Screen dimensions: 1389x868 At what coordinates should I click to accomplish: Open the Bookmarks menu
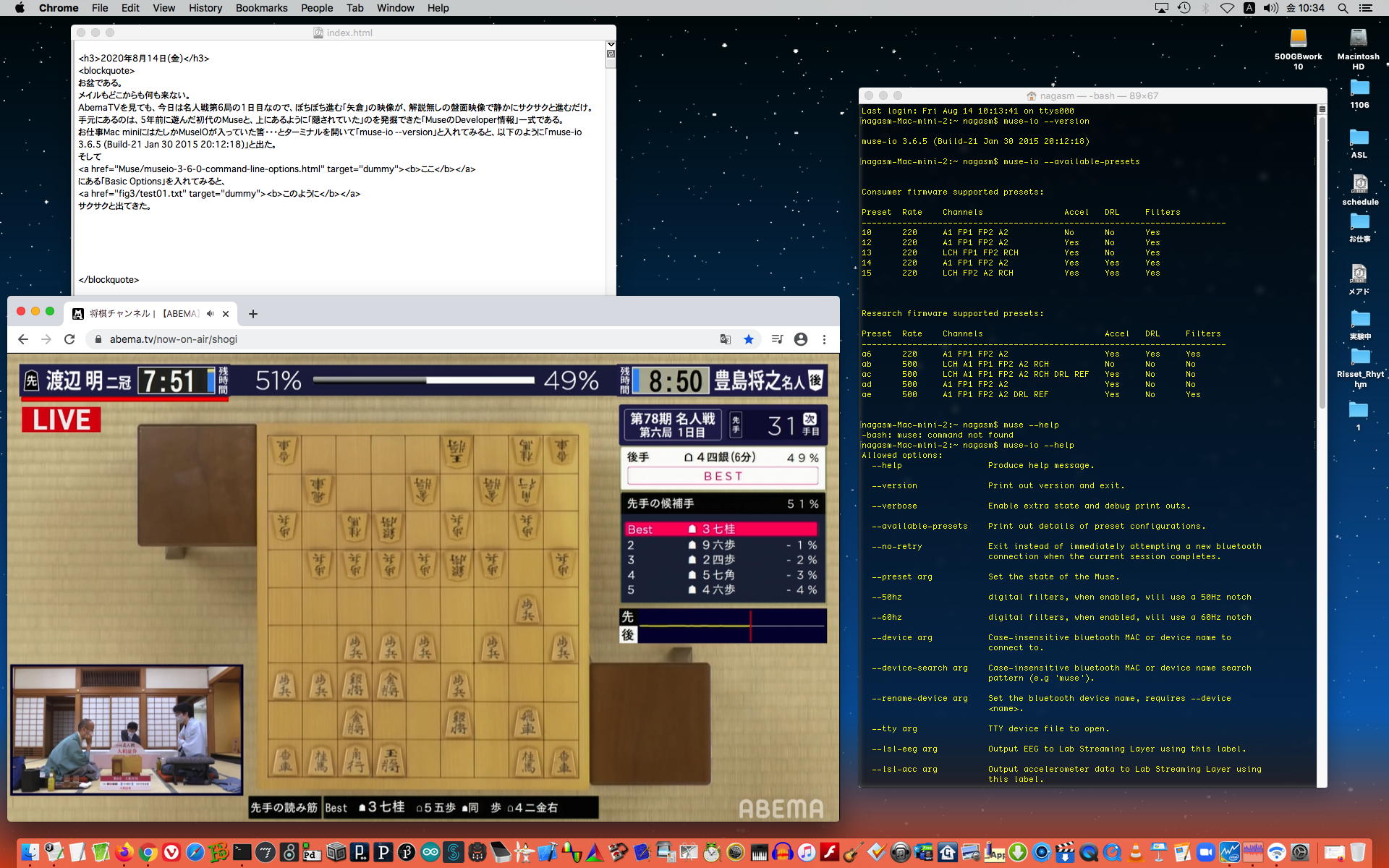261,8
